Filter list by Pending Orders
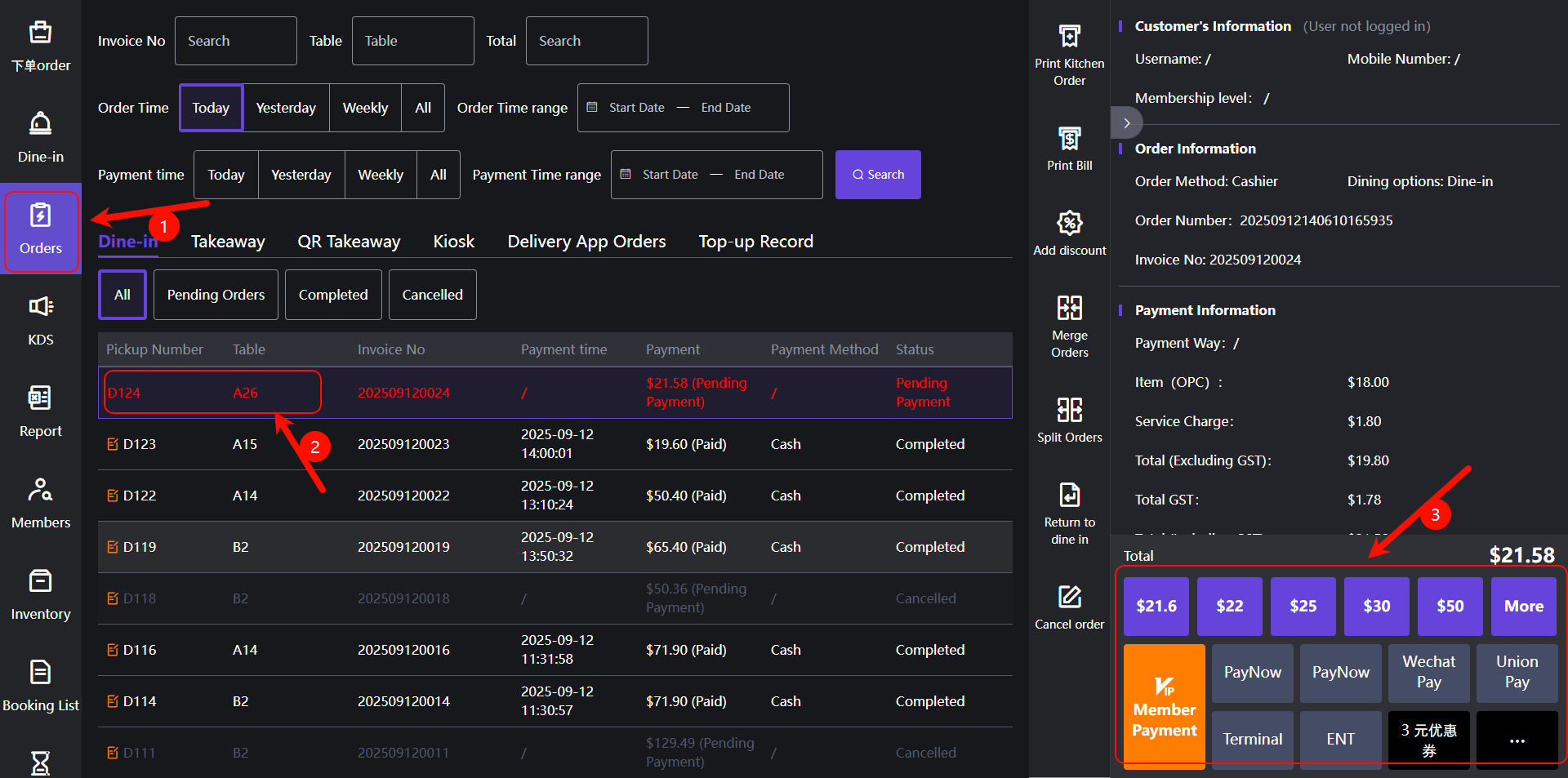The width and height of the screenshot is (1568, 778). click(x=216, y=295)
